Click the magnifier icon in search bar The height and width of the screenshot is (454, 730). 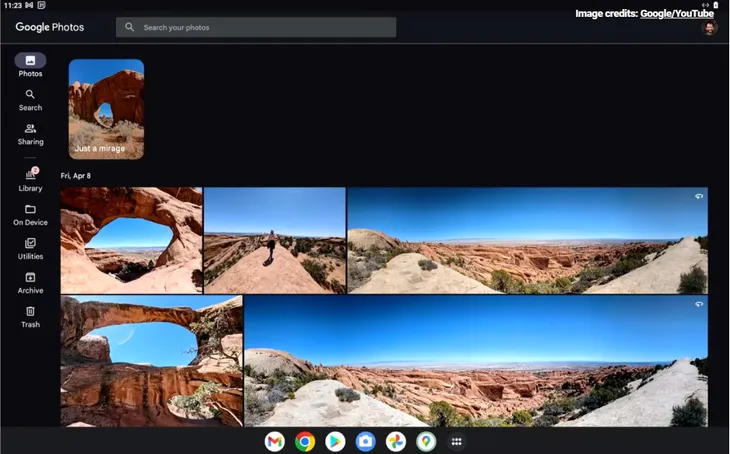coord(129,27)
